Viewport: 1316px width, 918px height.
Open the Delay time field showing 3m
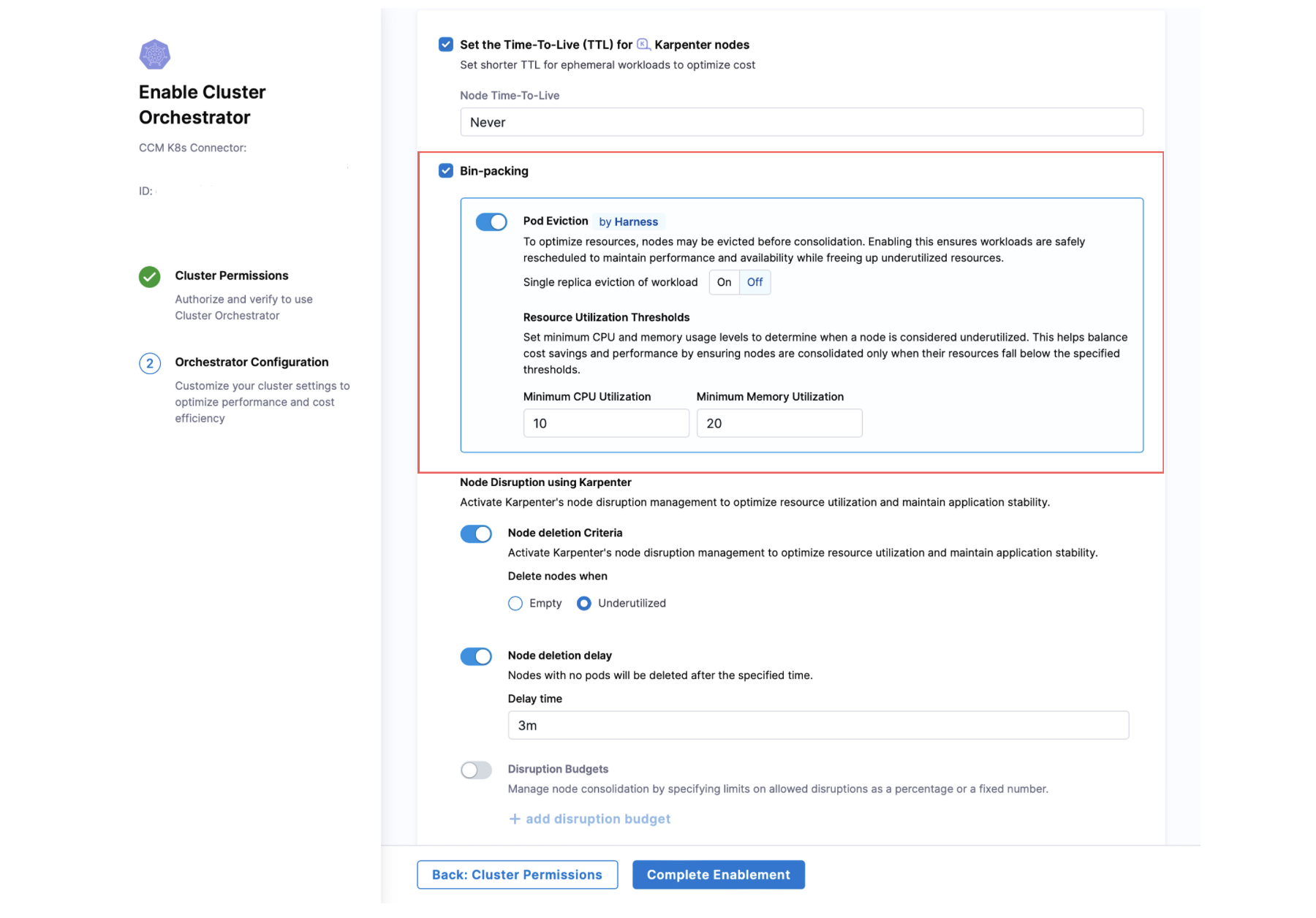818,726
